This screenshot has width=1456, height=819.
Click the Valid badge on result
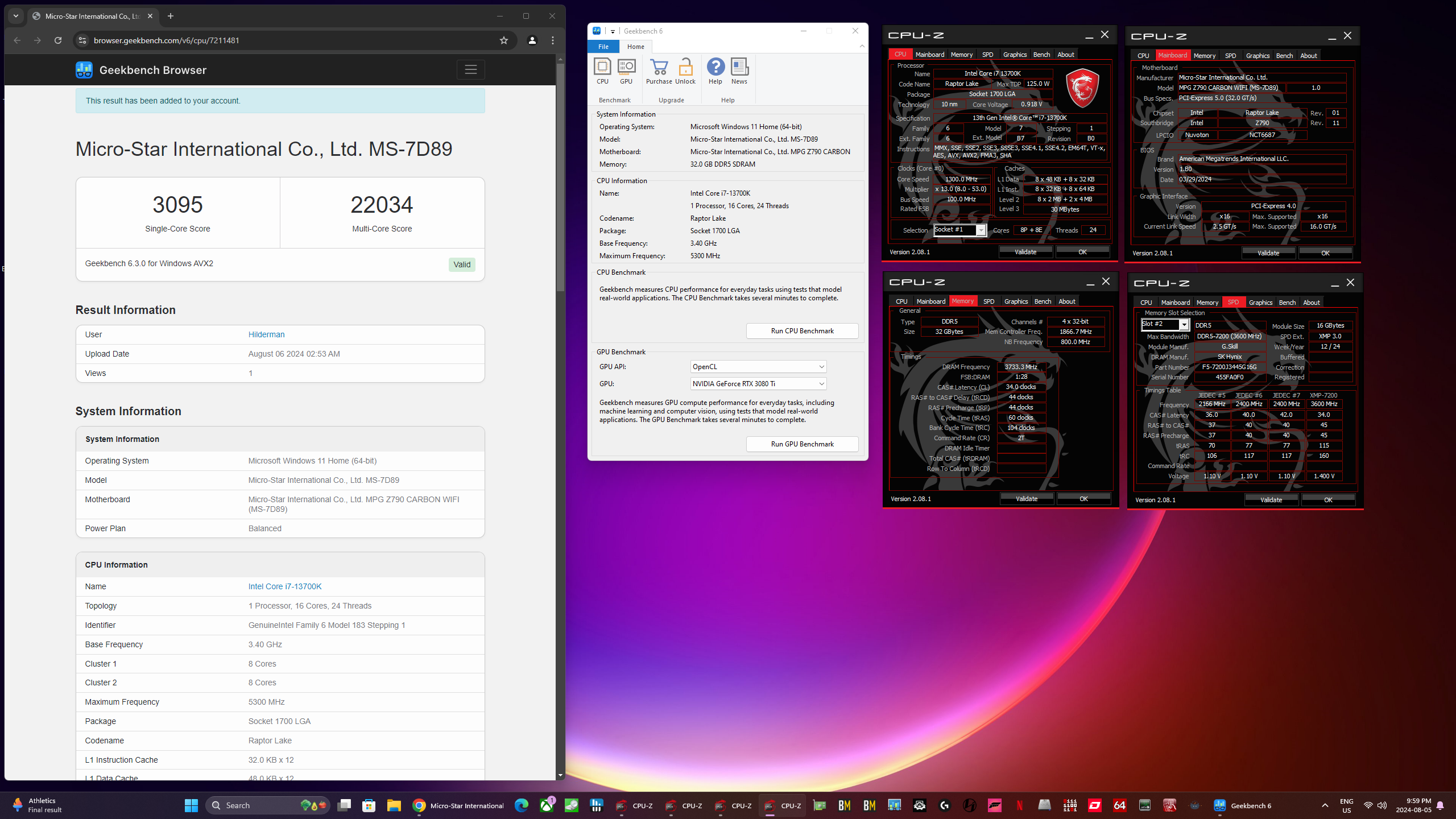(x=462, y=264)
